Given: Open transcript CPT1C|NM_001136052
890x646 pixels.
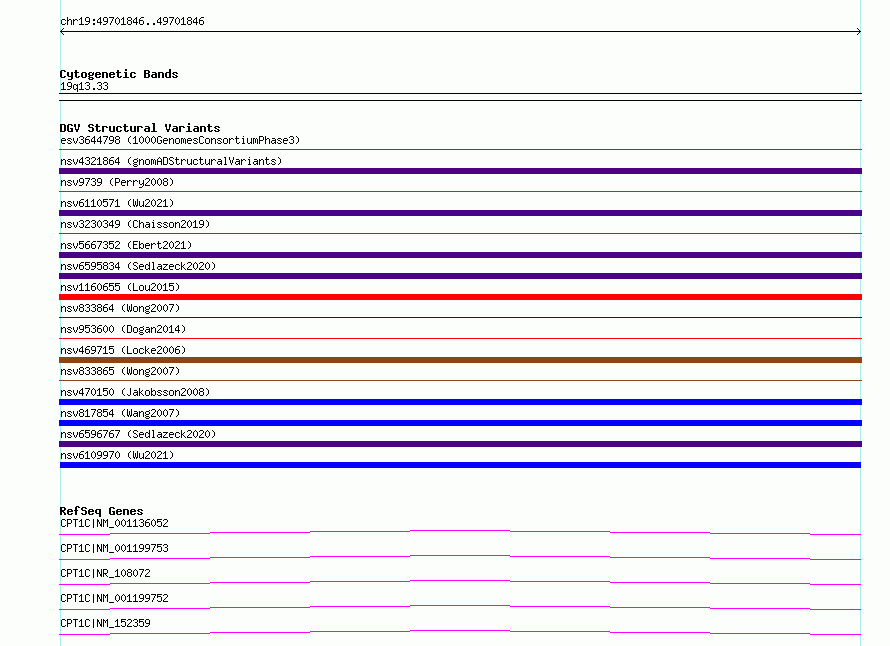Looking at the screenshot, I should click(114, 523).
